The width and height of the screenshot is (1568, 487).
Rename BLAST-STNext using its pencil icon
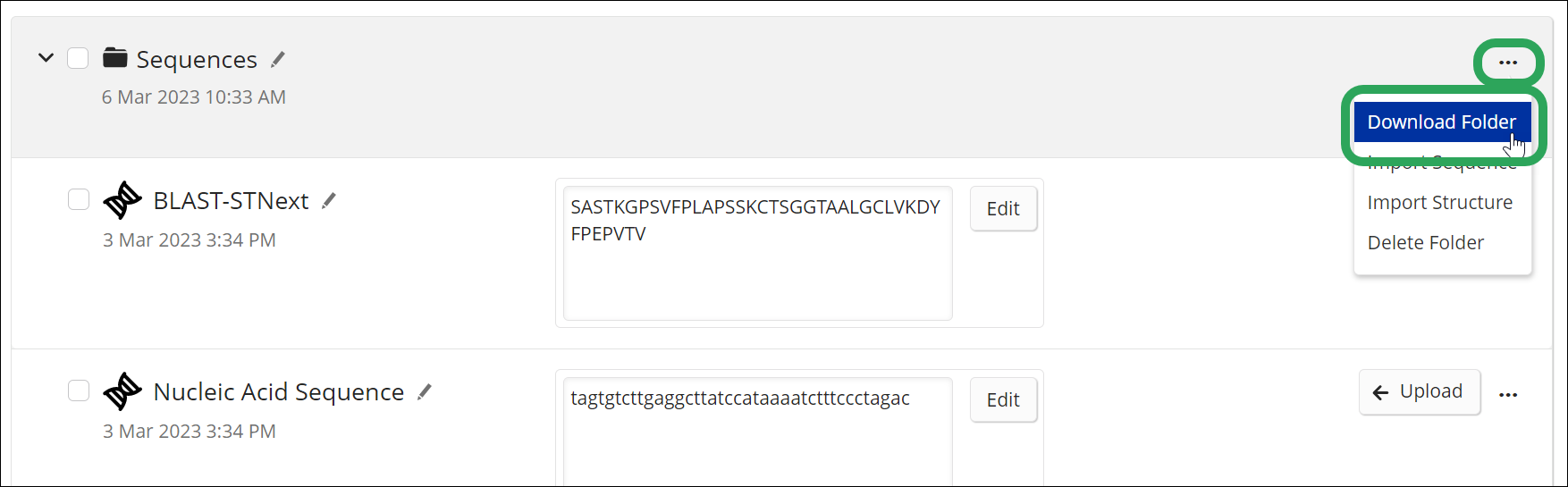(x=329, y=201)
